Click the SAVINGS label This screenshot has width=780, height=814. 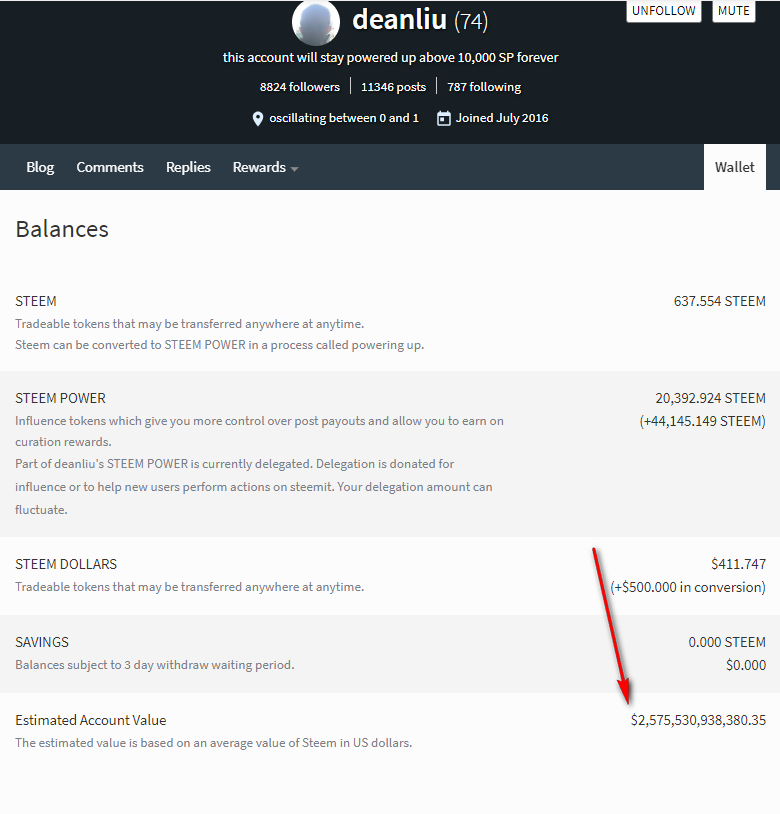click(x=42, y=642)
